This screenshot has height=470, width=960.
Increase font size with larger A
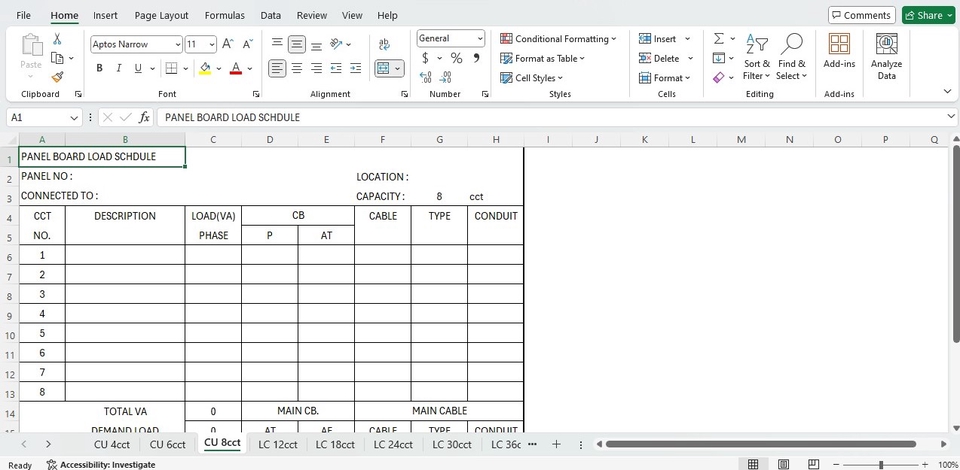[227, 44]
